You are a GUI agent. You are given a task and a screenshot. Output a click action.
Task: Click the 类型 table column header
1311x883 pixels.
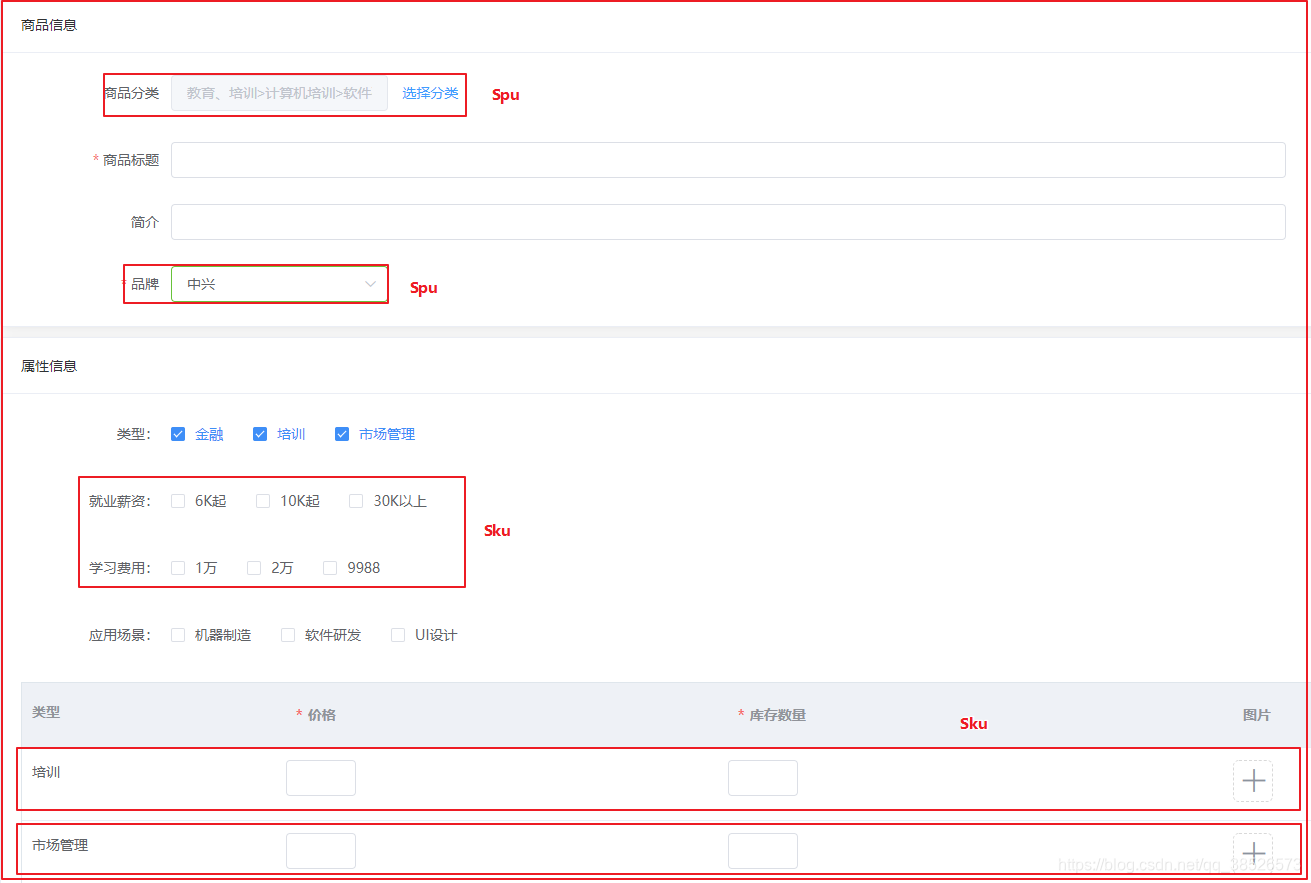(46, 712)
